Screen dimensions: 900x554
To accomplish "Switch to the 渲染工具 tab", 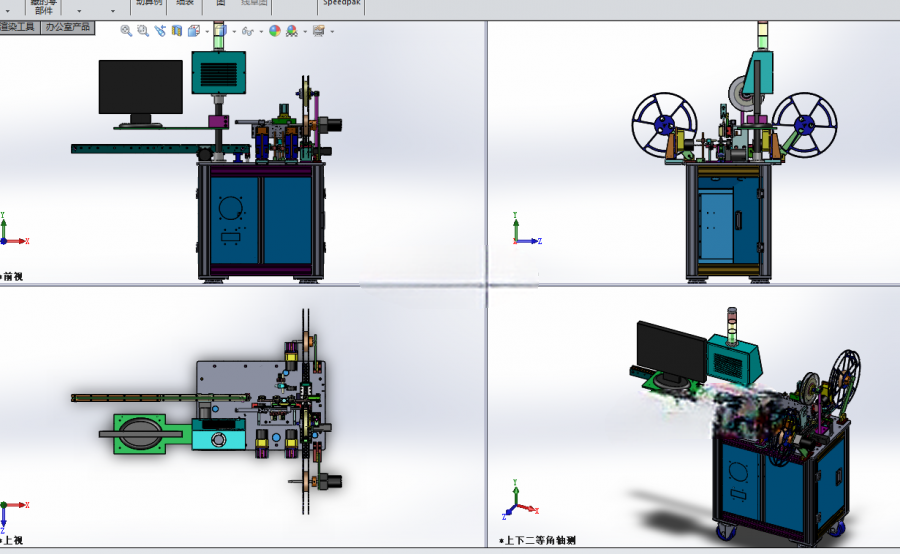I will 20,27.
